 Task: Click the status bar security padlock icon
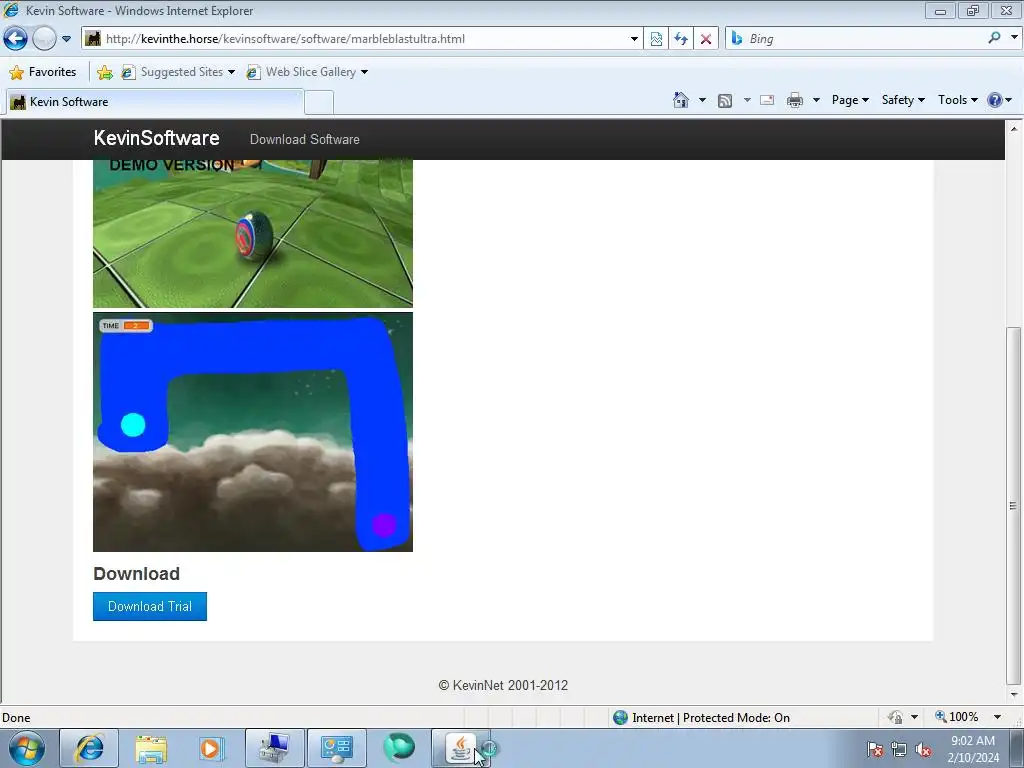(x=895, y=718)
